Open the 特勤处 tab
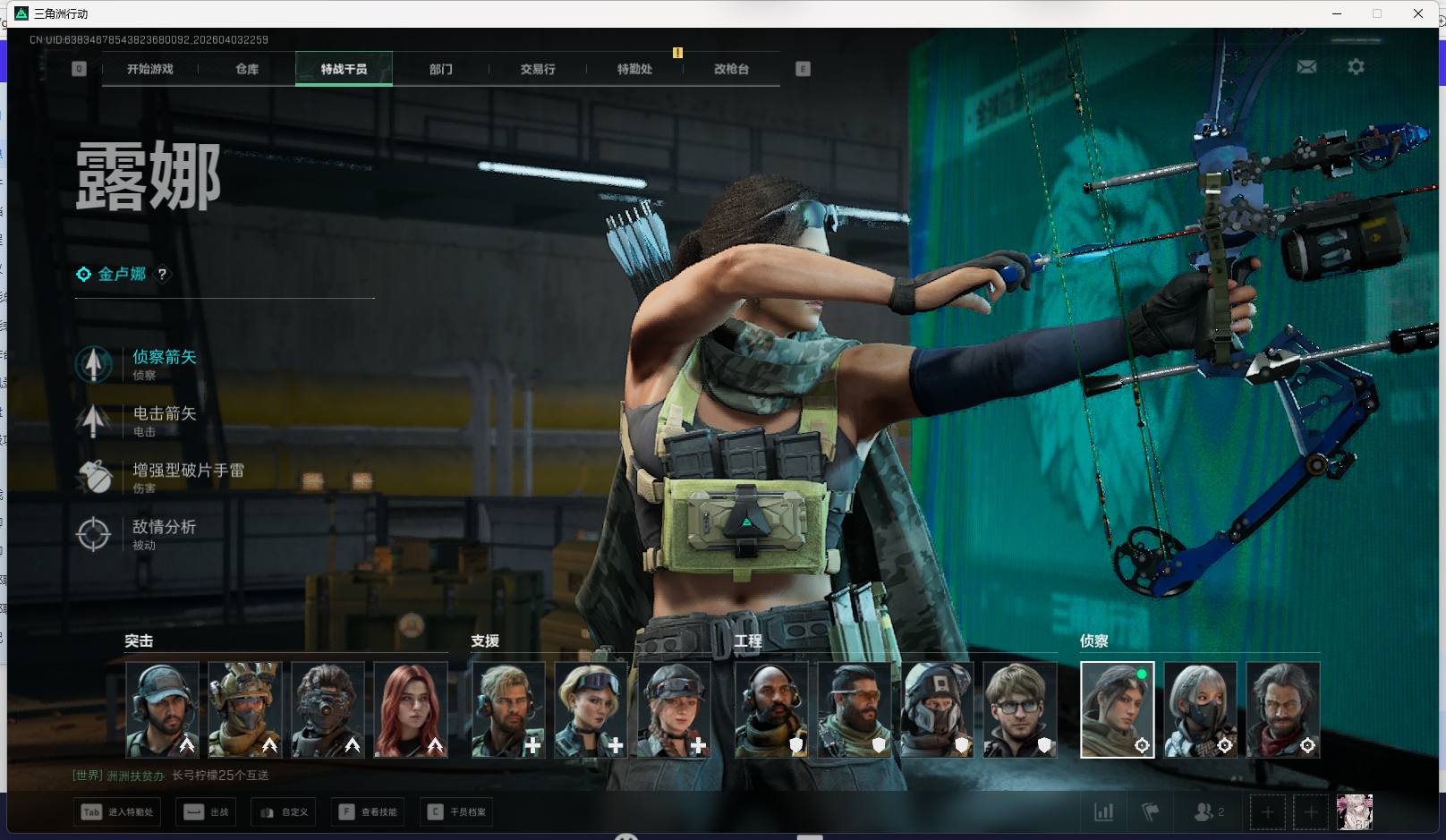The height and width of the screenshot is (840, 1446). [x=634, y=69]
